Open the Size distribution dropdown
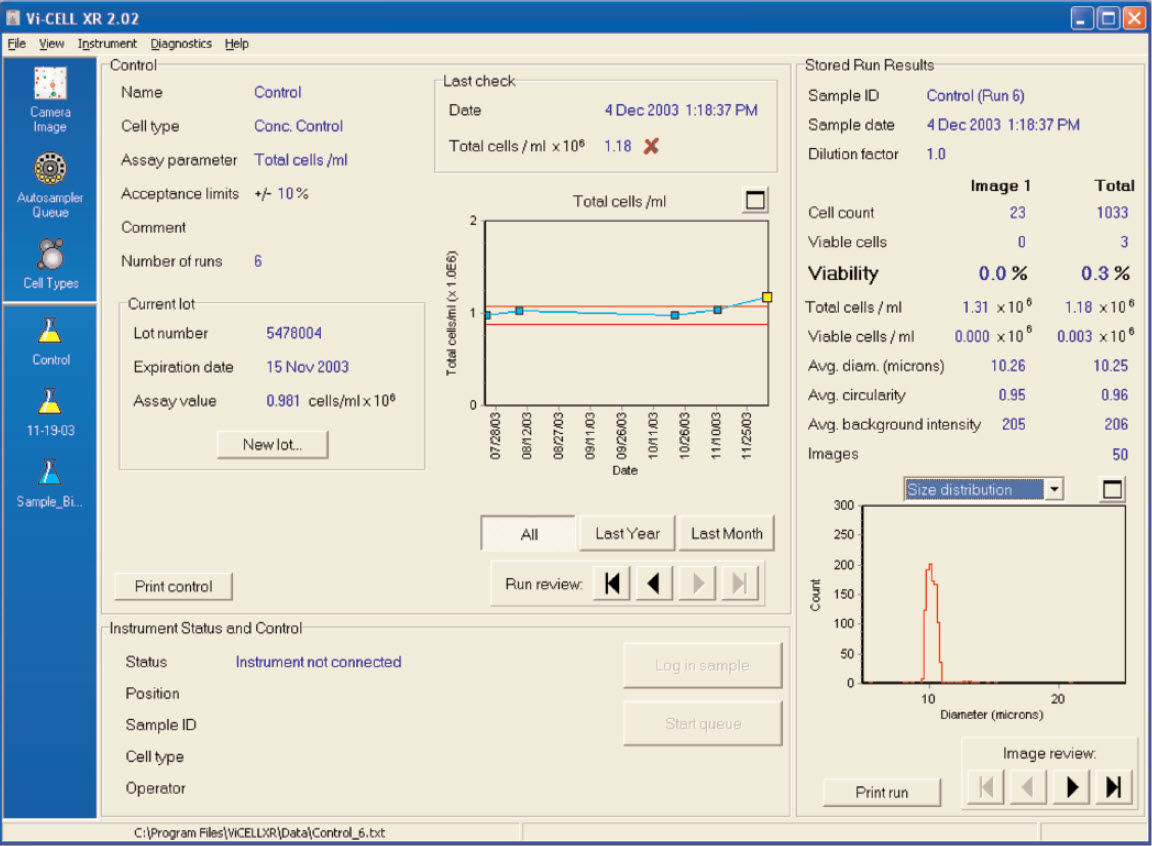Screen dimensions: 1152x846 [1054, 489]
